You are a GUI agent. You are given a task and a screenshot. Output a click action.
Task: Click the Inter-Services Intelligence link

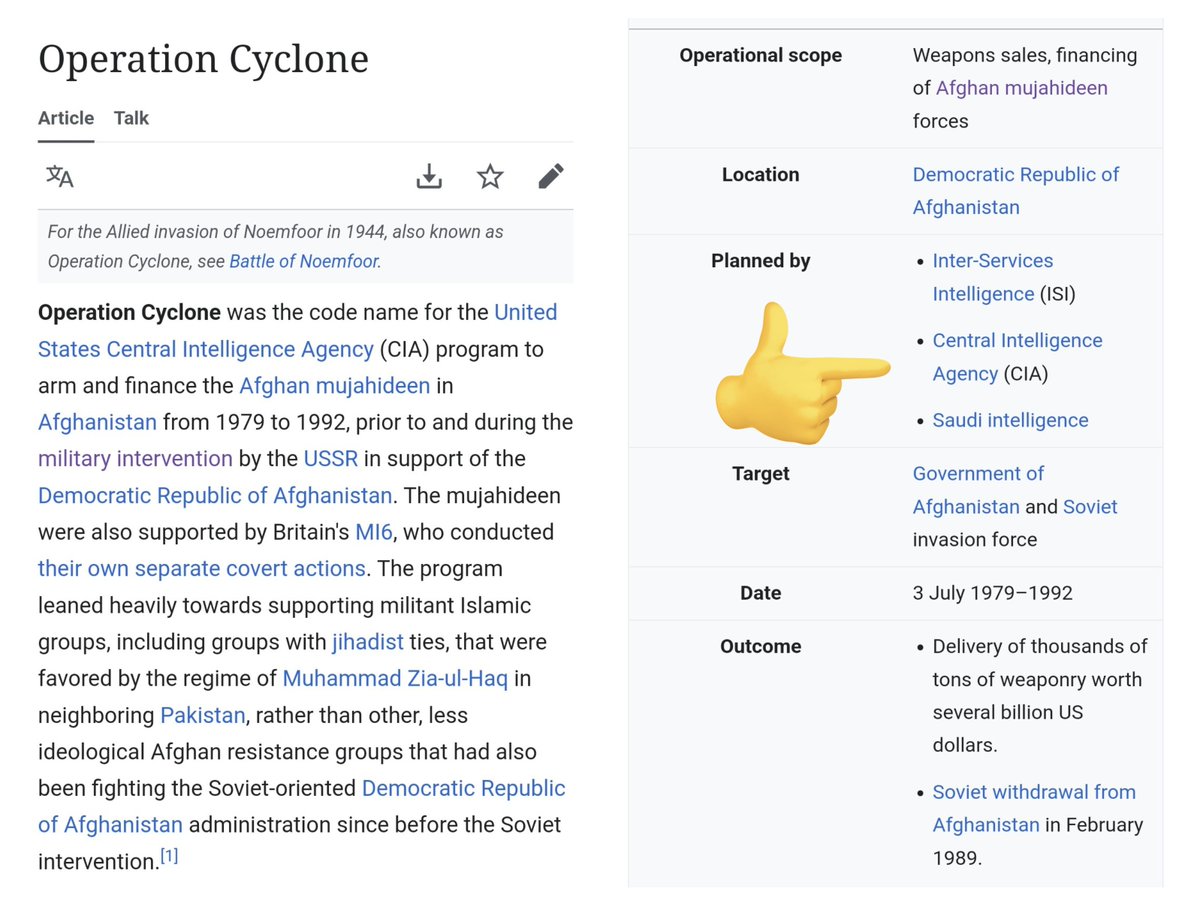tap(993, 277)
